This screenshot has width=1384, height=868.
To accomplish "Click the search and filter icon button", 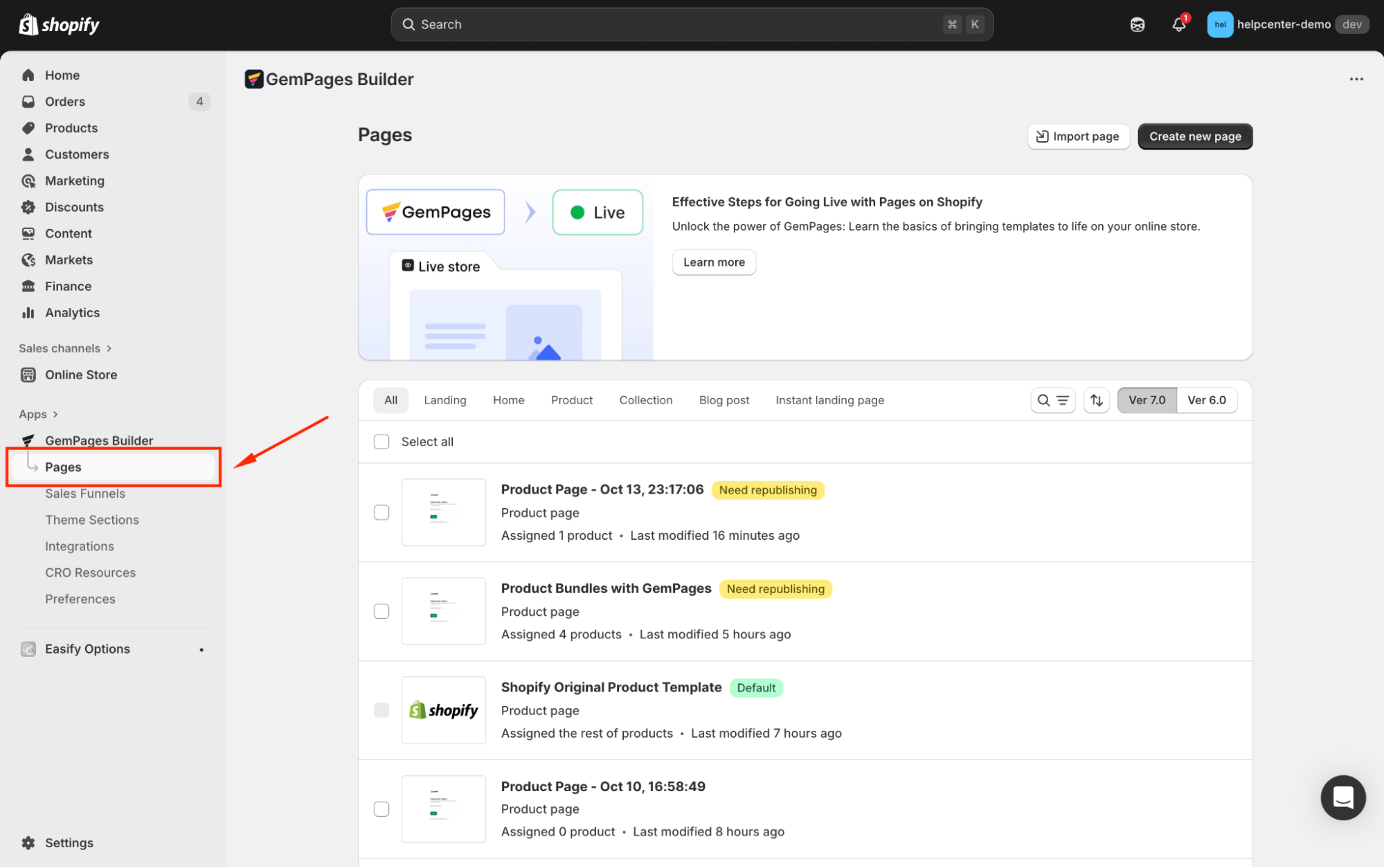I will pos(1052,400).
